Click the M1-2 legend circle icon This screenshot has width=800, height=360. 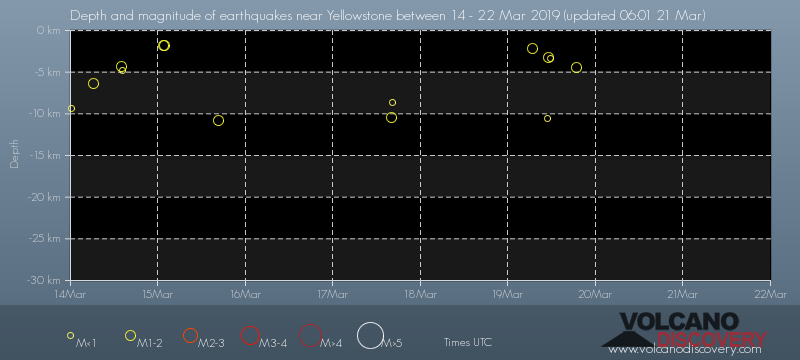131,336
